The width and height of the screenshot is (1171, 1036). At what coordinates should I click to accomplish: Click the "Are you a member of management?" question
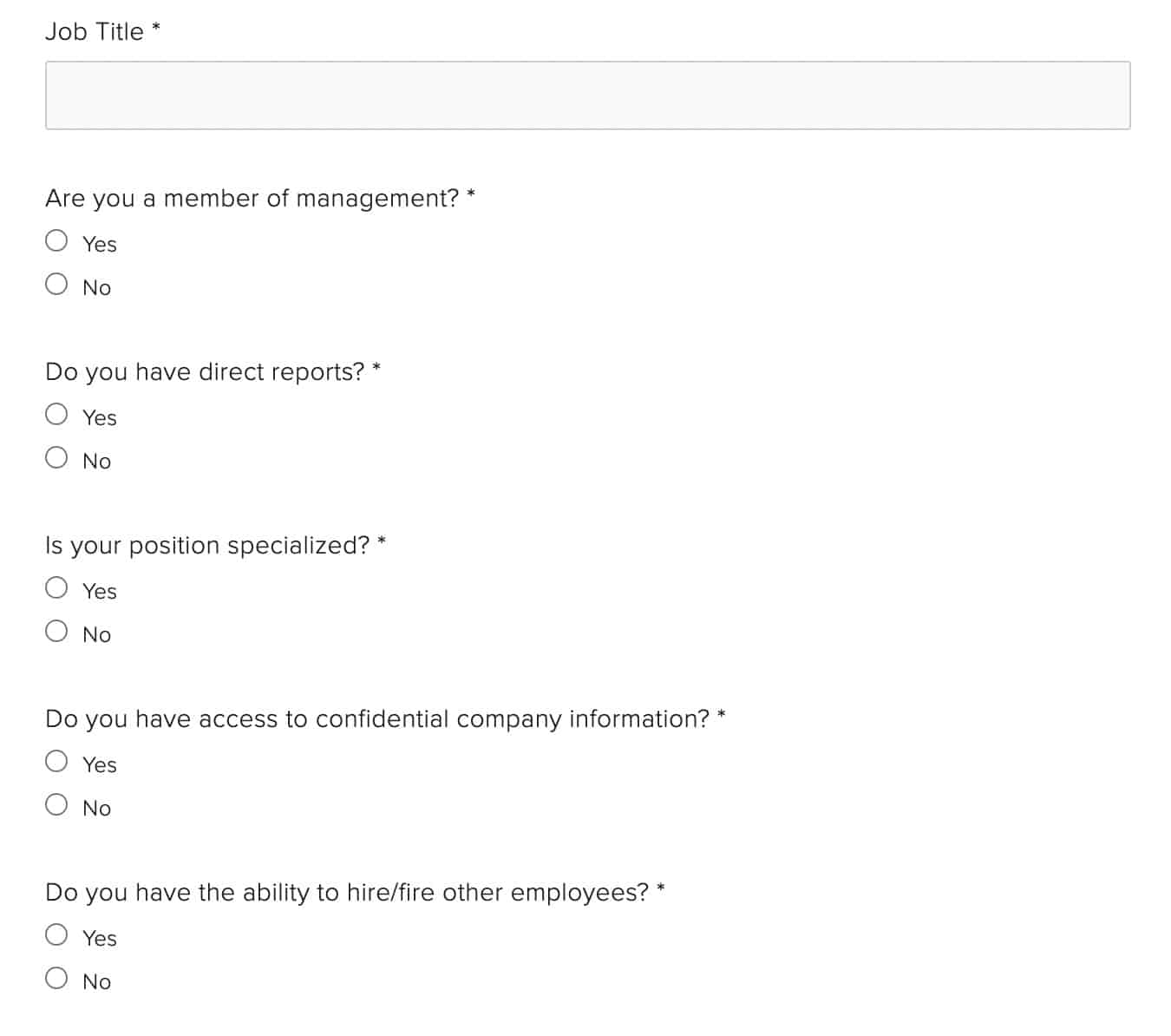(x=252, y=199)
